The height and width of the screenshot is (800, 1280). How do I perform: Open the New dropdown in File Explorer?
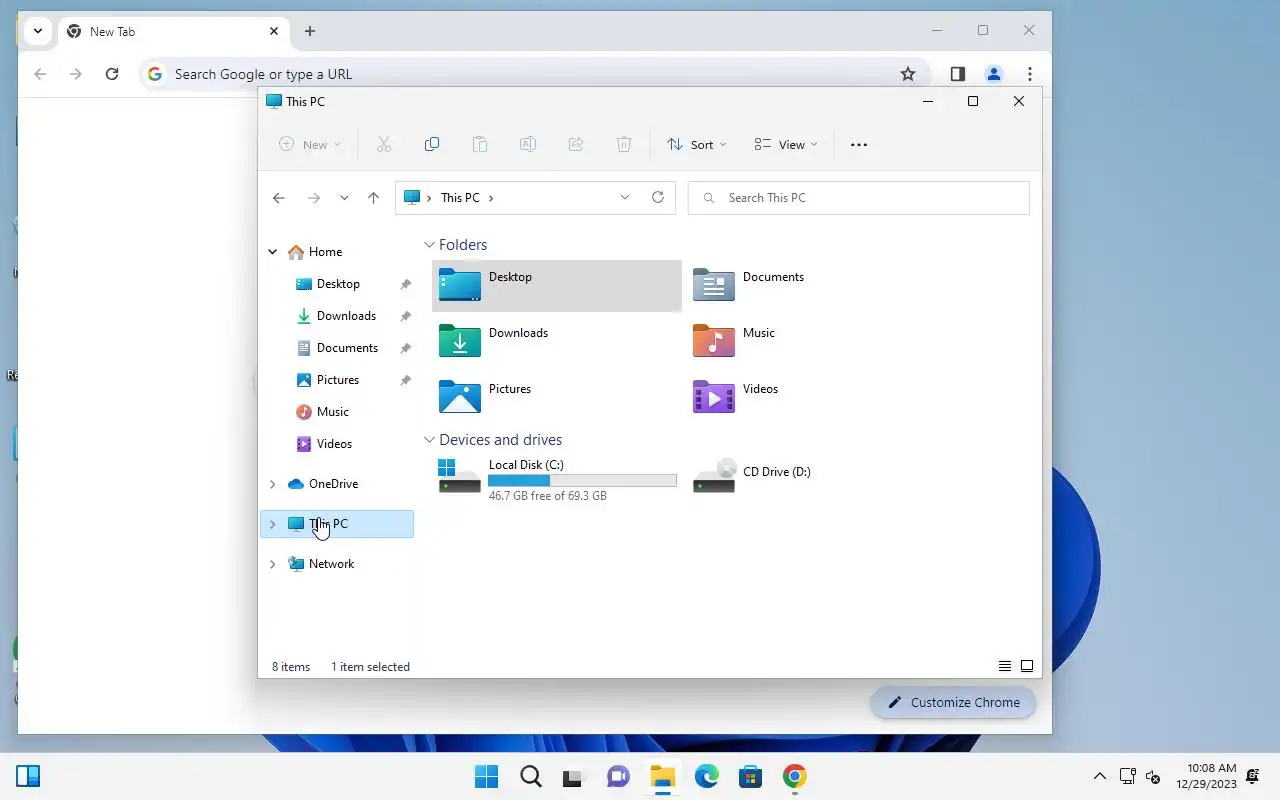pos(309,144)
